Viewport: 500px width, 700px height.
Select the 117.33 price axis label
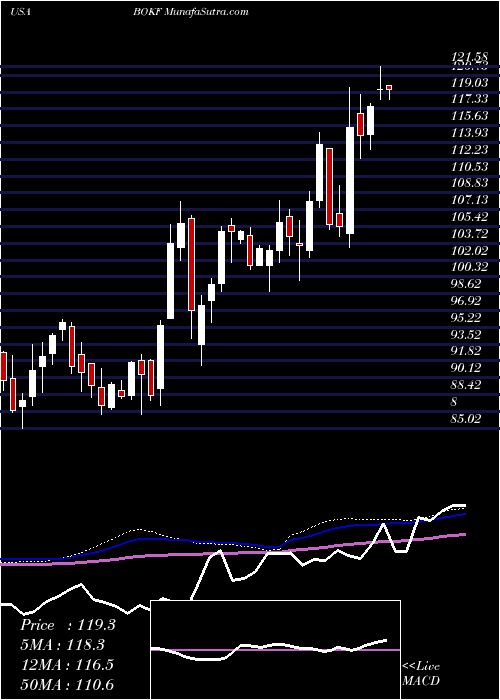[x=469, y=99]
